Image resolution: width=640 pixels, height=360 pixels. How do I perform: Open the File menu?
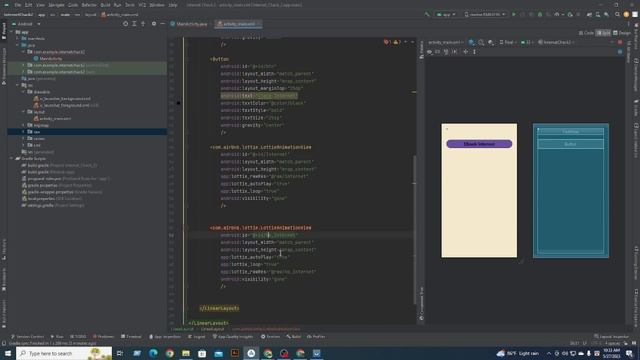pos(18,5)
